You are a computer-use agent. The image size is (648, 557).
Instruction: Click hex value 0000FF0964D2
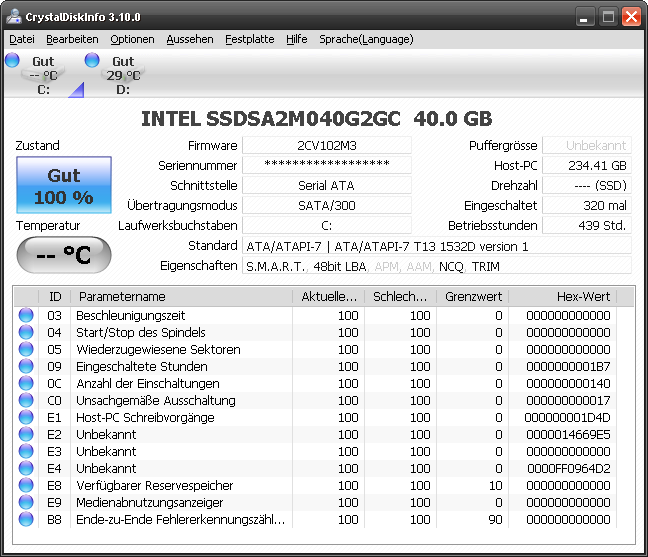click(569, 469)
